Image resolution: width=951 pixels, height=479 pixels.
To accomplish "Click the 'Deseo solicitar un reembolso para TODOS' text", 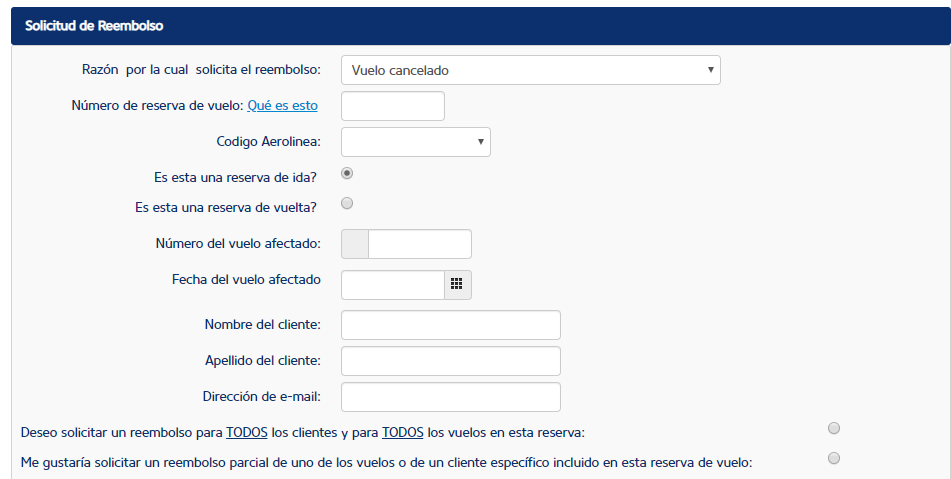I will coord(144,432).
